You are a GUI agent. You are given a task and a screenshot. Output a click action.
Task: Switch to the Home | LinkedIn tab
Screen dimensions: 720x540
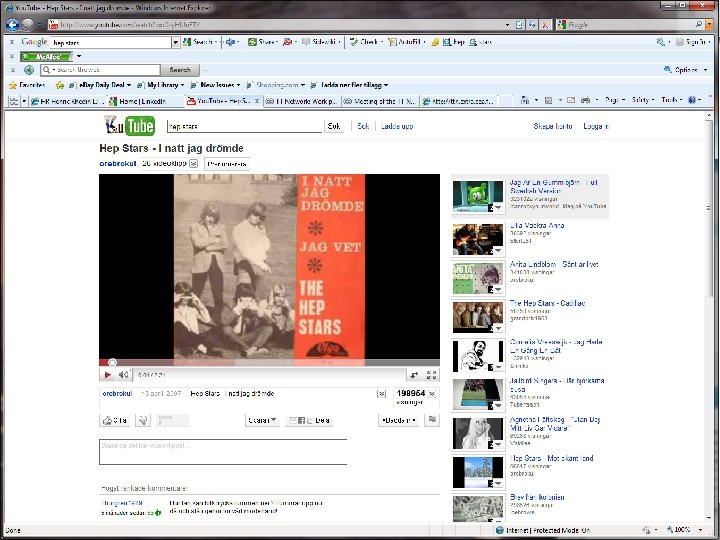tap(137, 101)
